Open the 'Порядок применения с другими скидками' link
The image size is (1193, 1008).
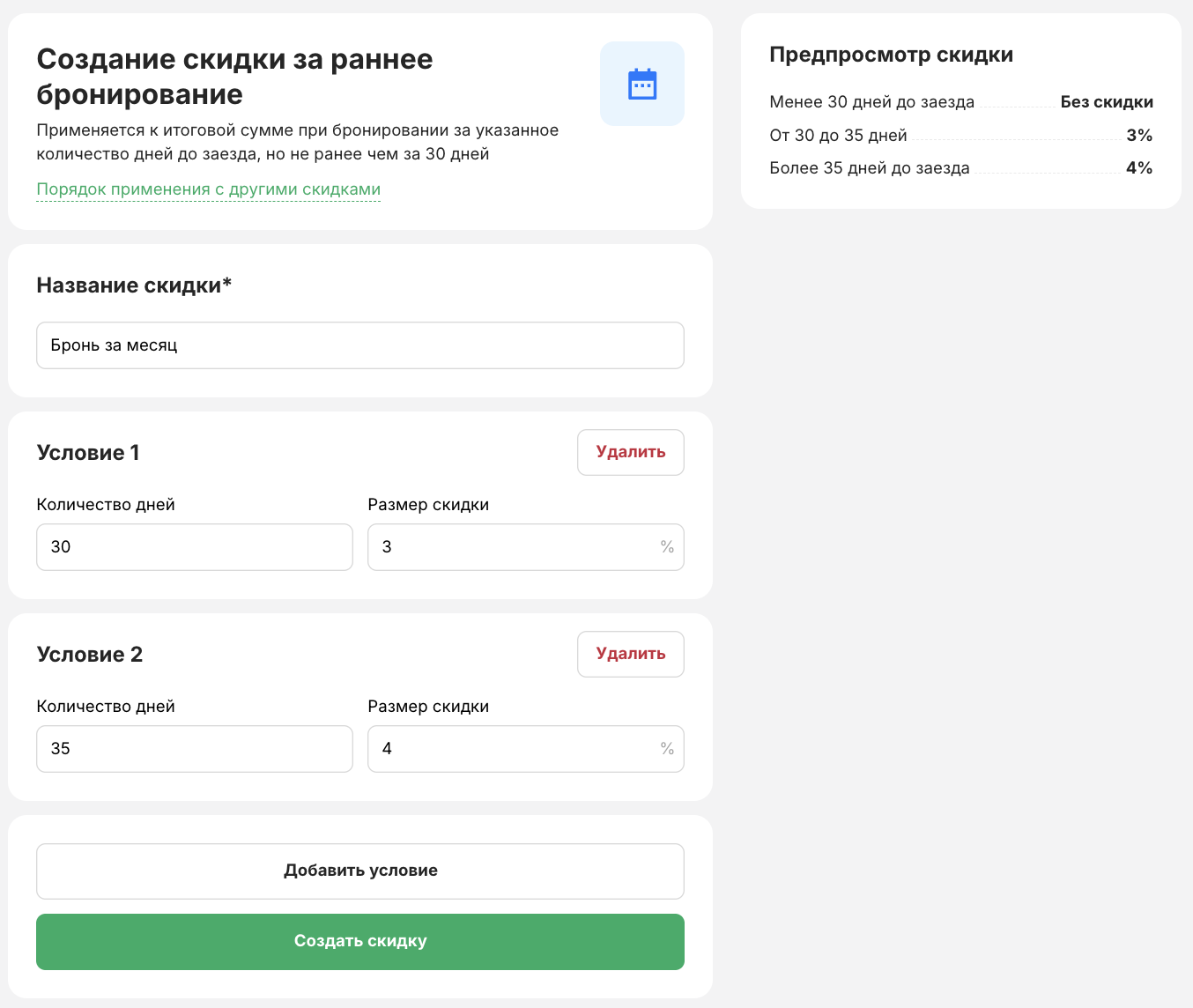click(x=209, y=189)
